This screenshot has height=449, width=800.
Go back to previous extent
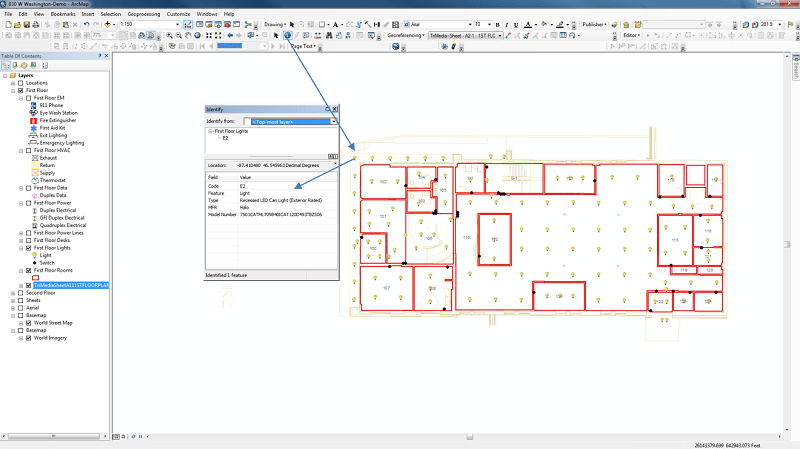230,35
